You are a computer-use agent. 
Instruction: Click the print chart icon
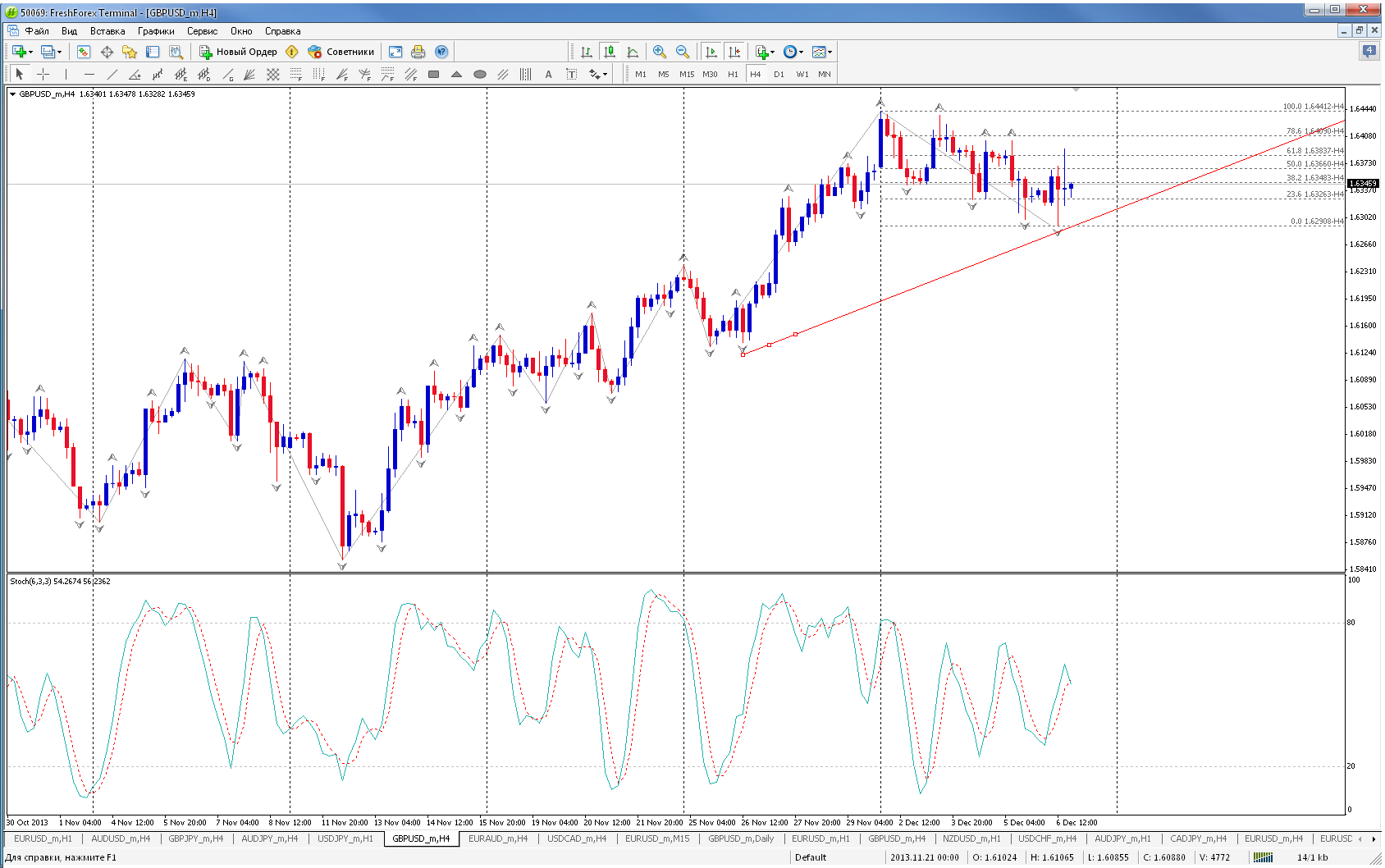pos(418,52)
